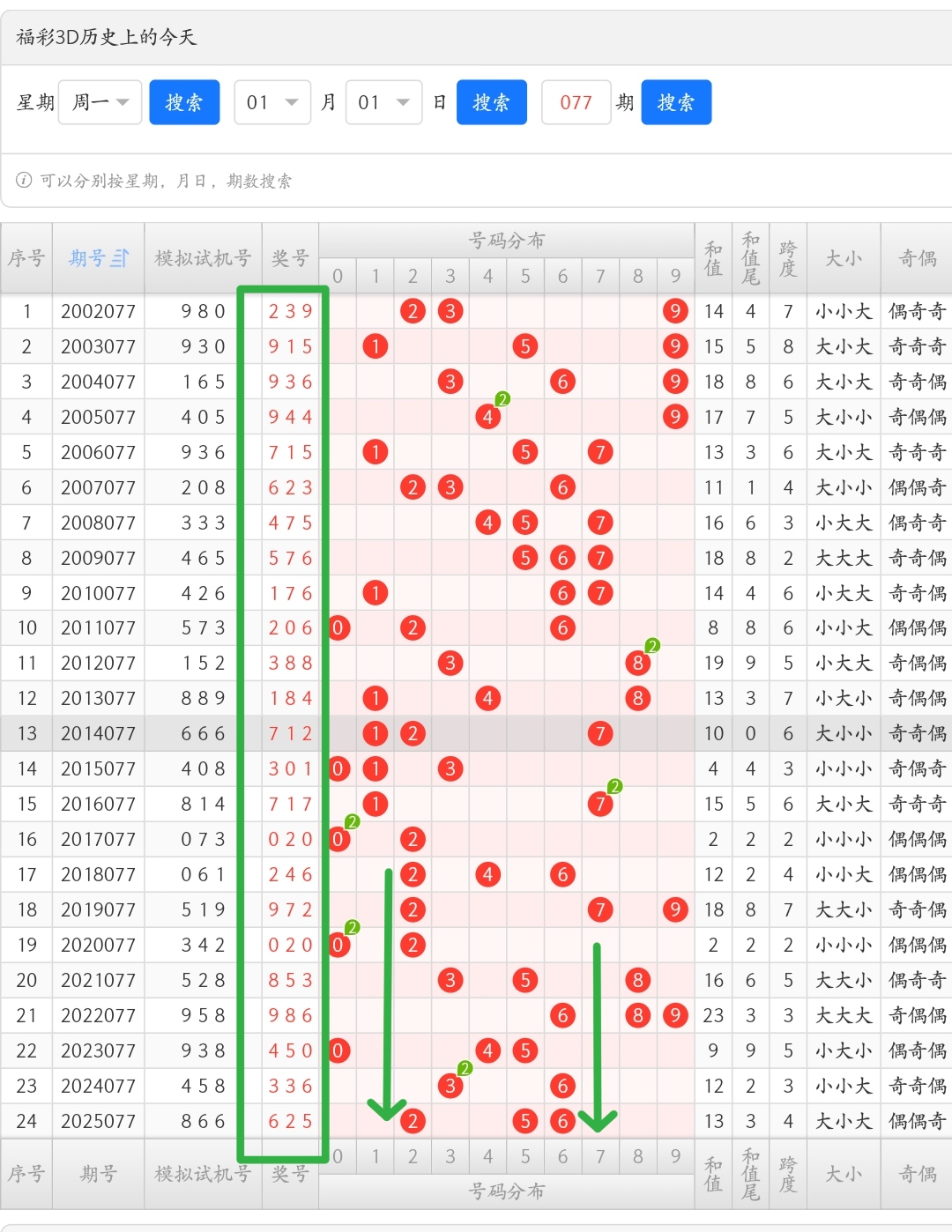Click 搜索 button after the 日 label
The image size is (952, 1232).
[491, 102]
